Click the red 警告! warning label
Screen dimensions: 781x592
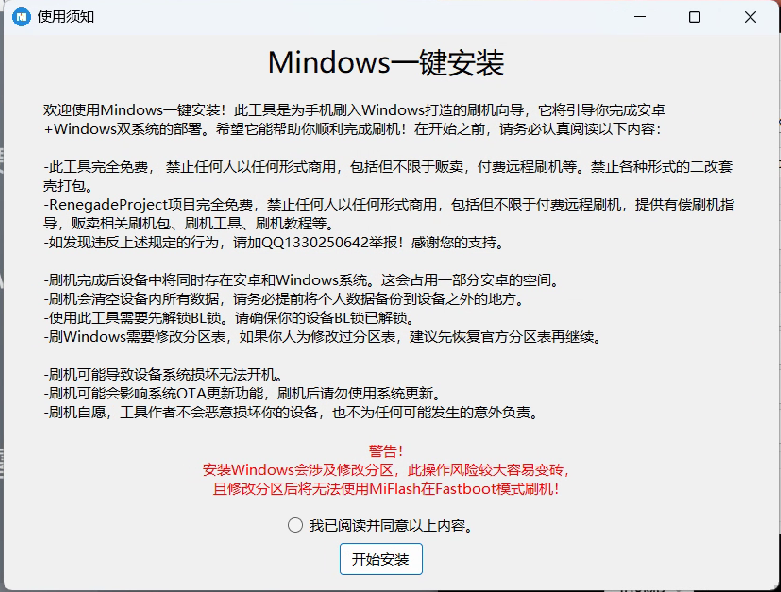(x=386, y=451)
